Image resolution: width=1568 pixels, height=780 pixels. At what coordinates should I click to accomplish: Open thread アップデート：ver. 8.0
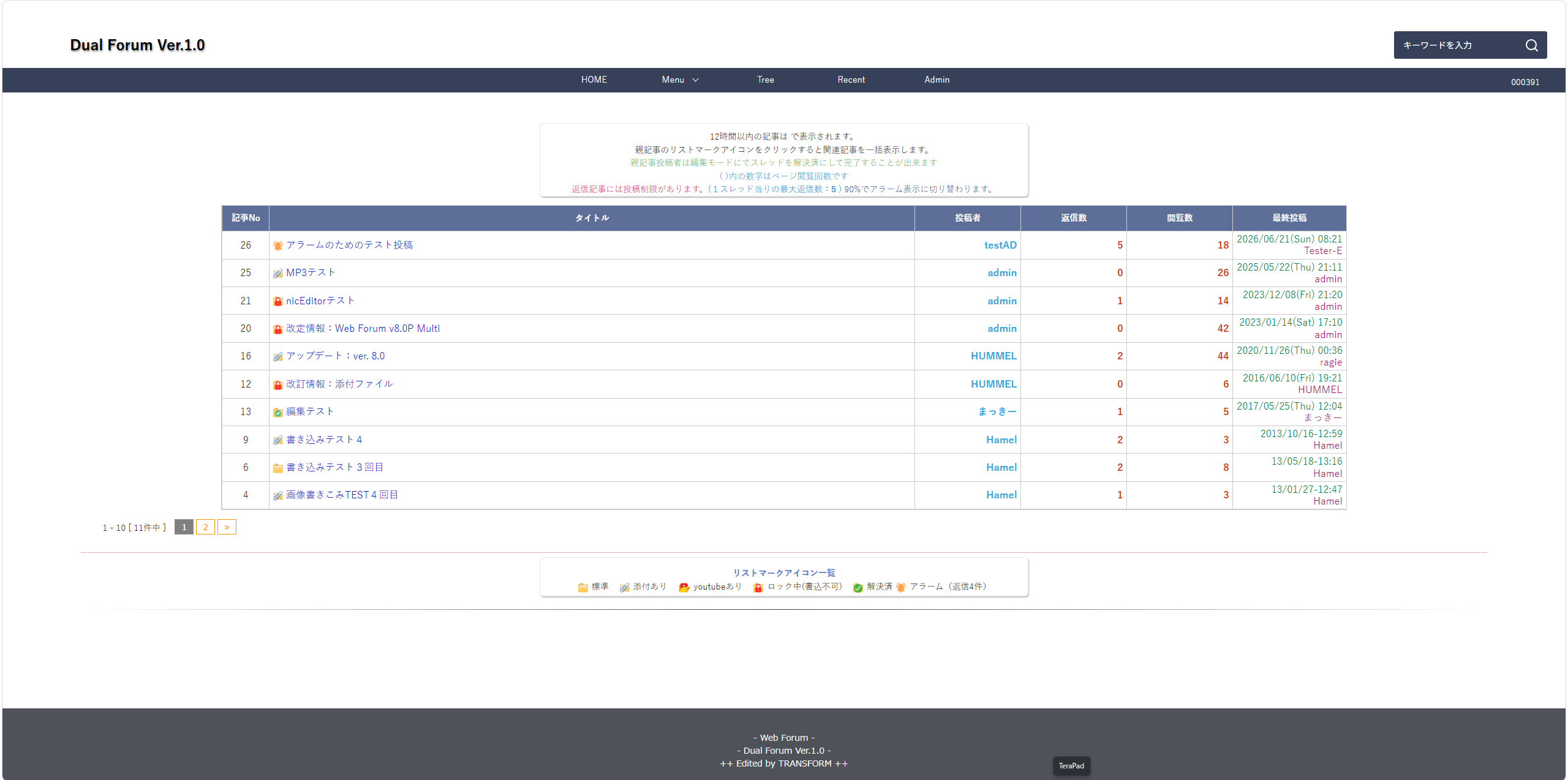click(x=335, y=356)
